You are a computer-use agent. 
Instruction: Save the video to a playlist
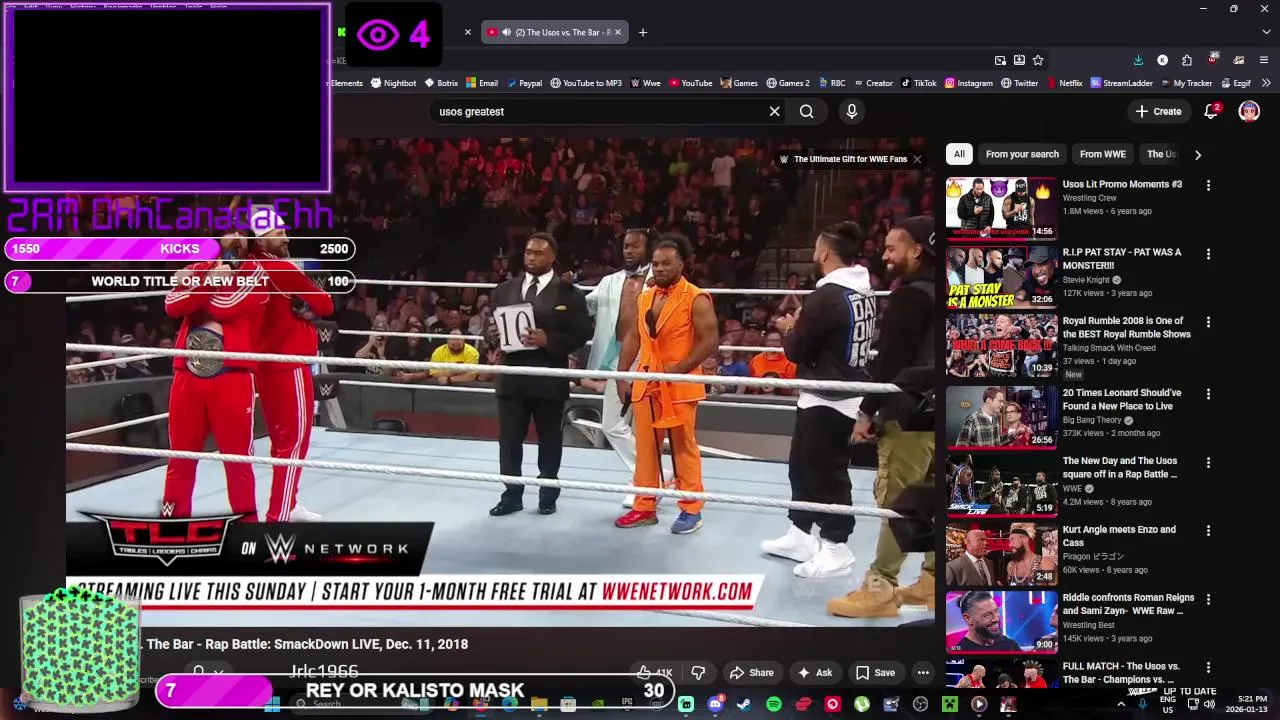click(875, 673)
